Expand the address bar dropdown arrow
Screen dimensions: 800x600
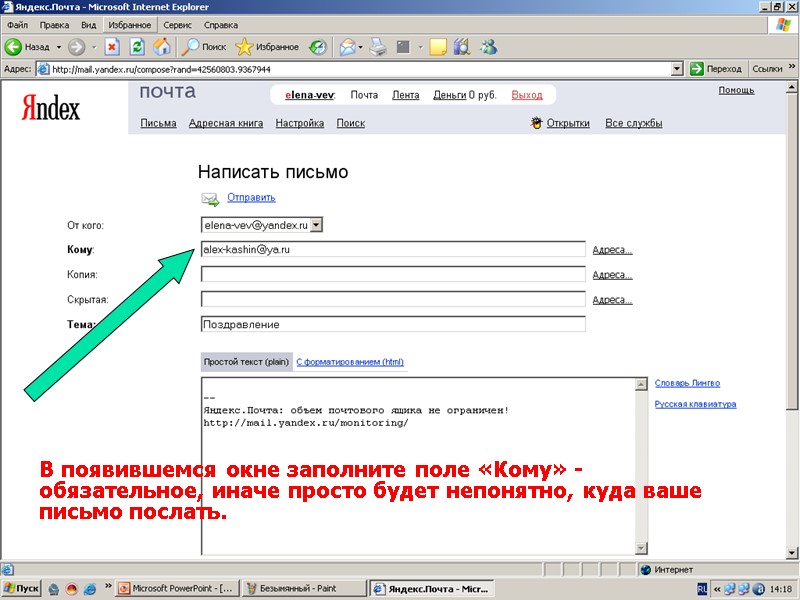click(x=677, y=68)
